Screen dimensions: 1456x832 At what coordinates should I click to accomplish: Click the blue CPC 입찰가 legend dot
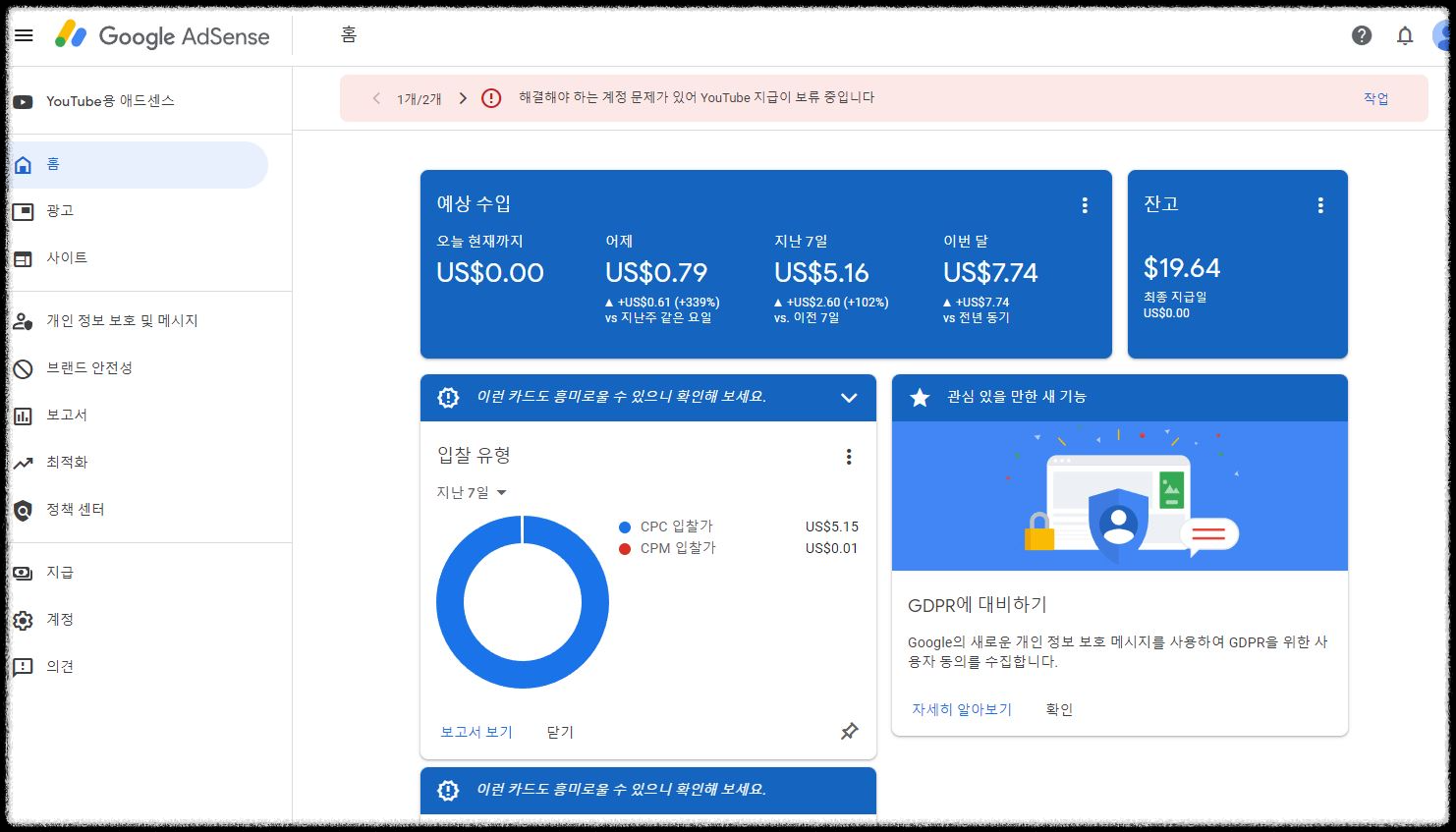coord(625,527)
